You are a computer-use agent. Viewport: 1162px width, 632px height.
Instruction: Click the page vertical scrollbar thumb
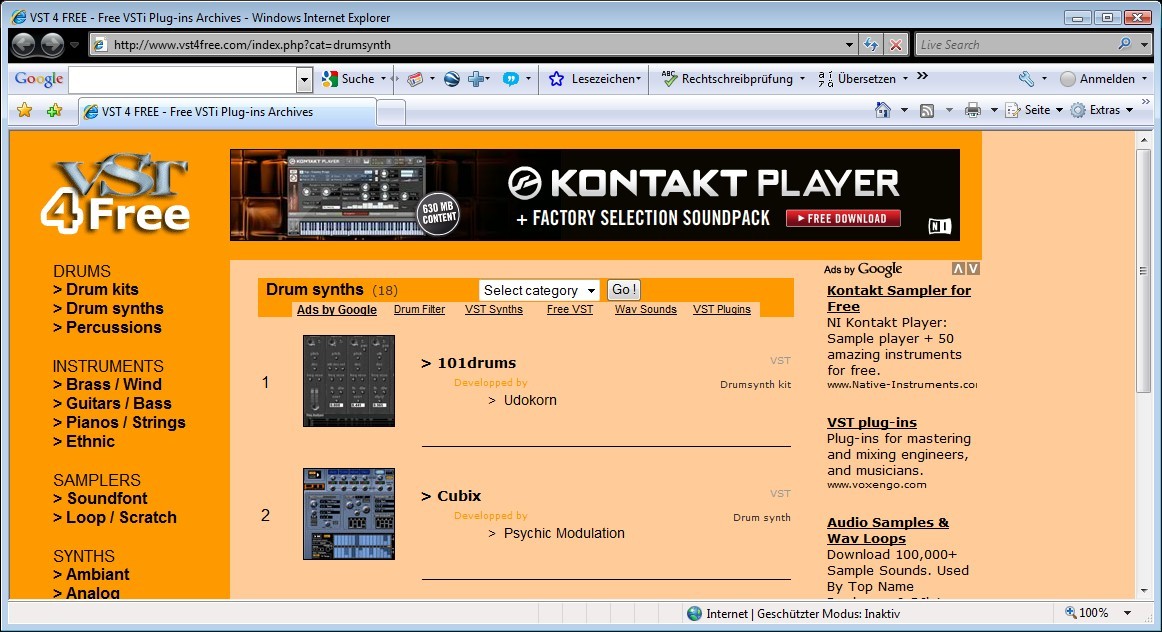coord(1143,270)
